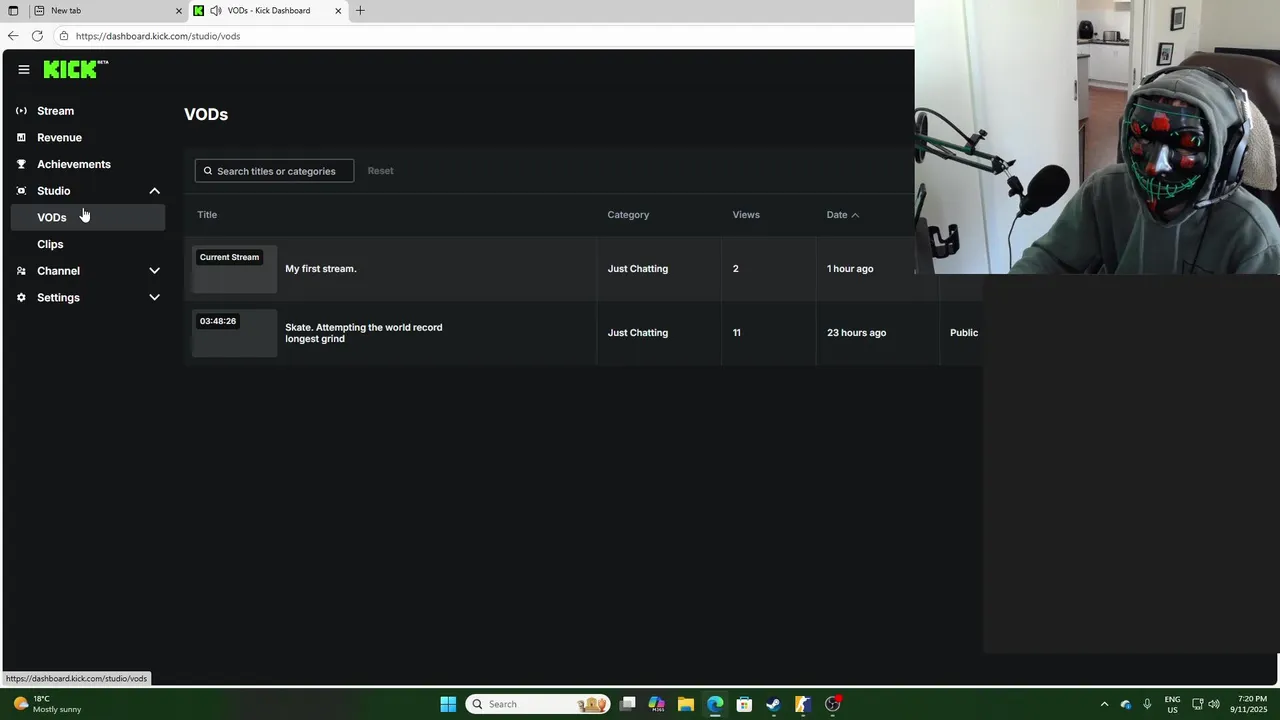
Task: Open 'My first stream.' VOD title
Action: tap(321, 269)
